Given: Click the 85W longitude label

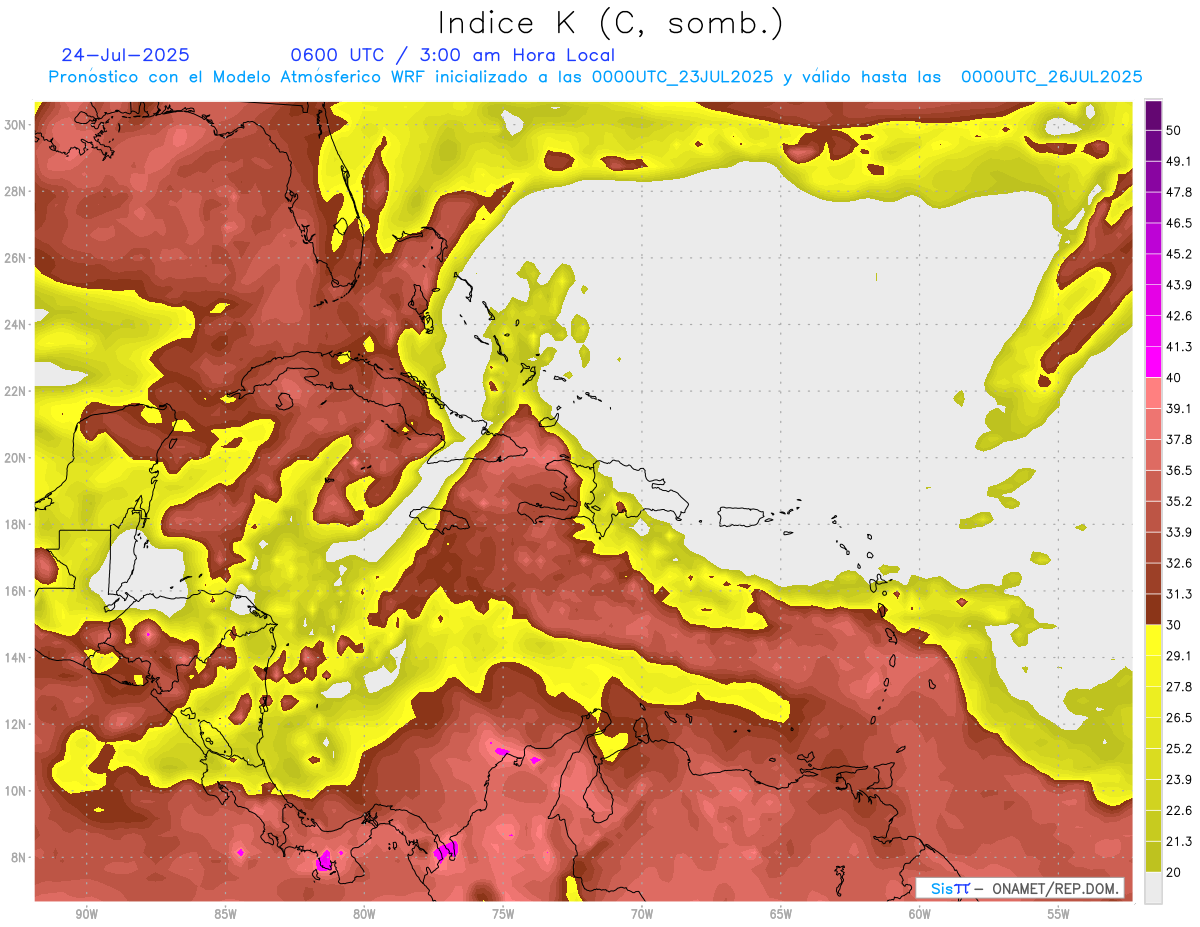Looking at the screenshot, I should tap(225, 915).
